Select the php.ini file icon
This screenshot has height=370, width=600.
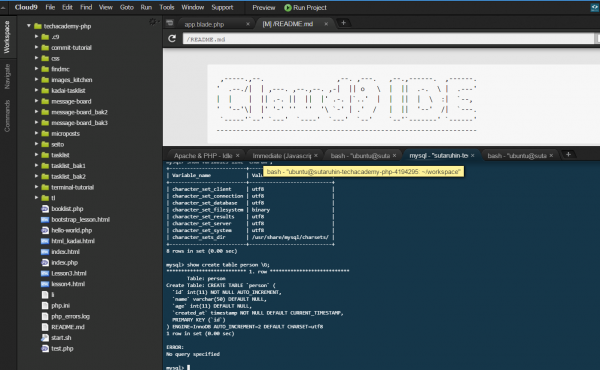pyautogui.click(x=45, y=306)
